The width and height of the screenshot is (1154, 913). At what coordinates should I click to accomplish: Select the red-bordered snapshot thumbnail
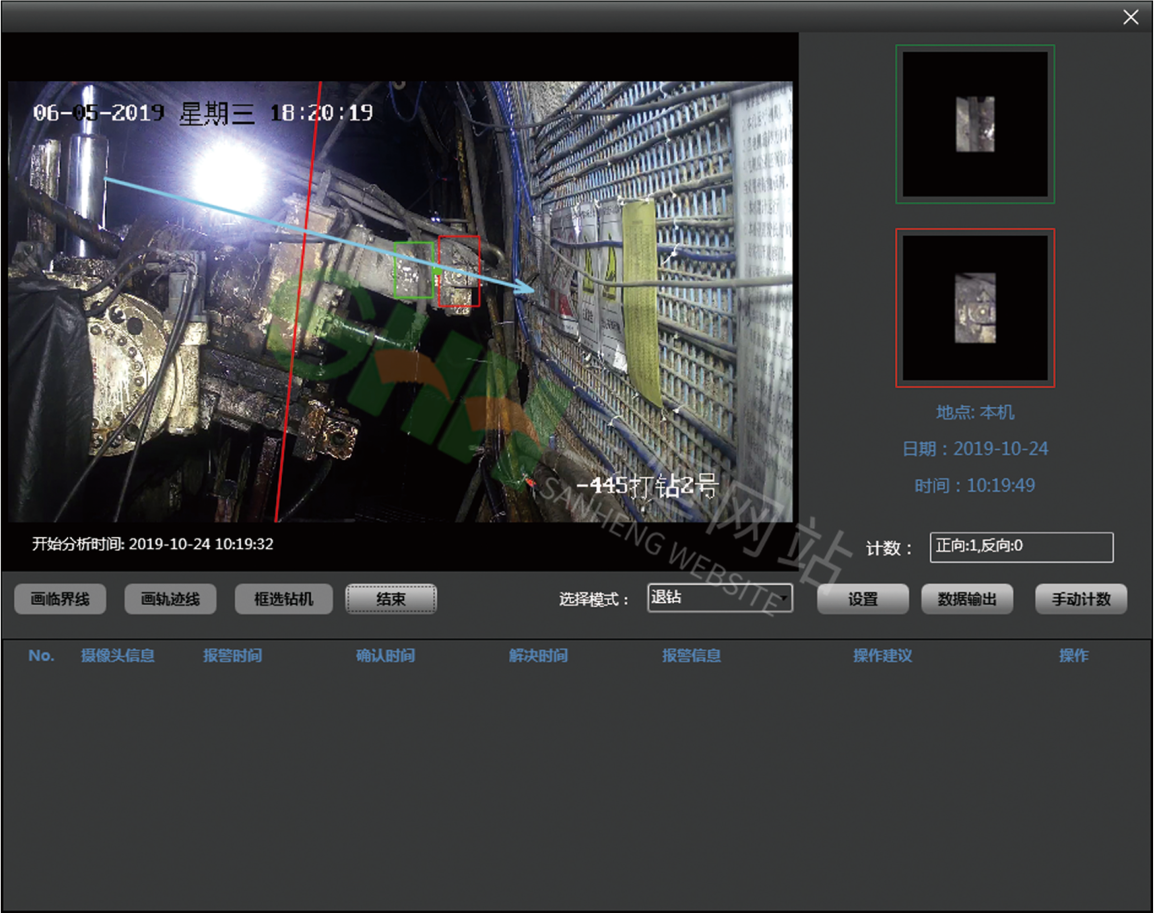point(975,308)
